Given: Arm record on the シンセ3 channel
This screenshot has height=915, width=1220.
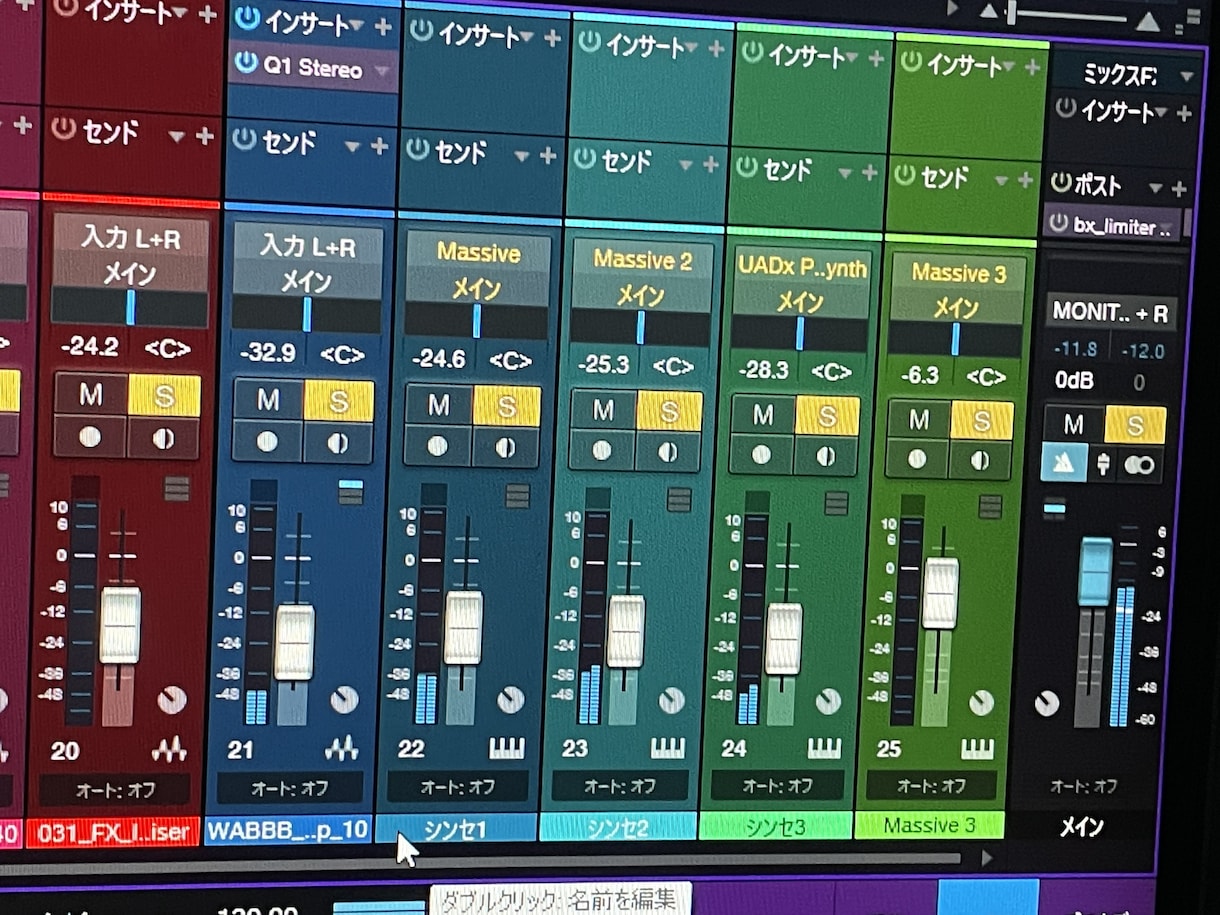Looking at the screenshot, I should 762,454.
